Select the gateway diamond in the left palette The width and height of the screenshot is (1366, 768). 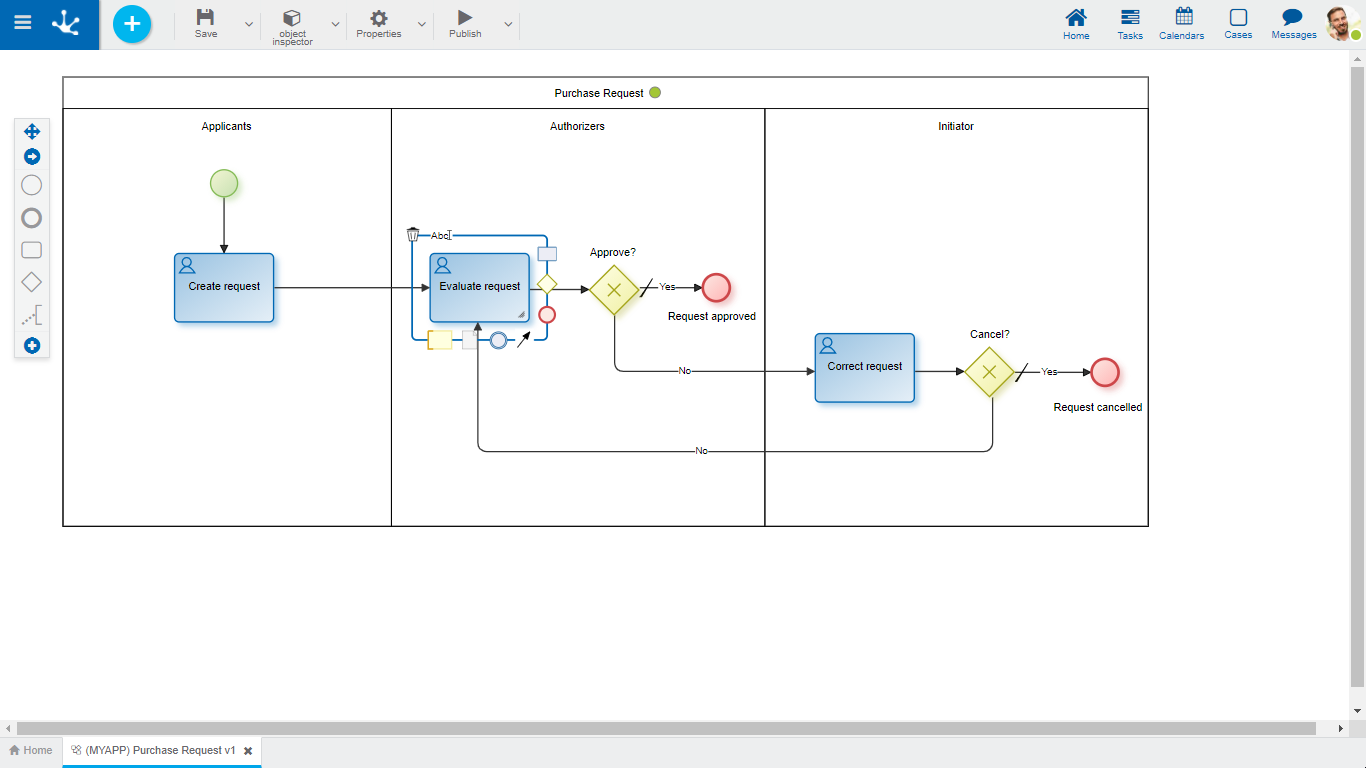click(x=32, y=283)
